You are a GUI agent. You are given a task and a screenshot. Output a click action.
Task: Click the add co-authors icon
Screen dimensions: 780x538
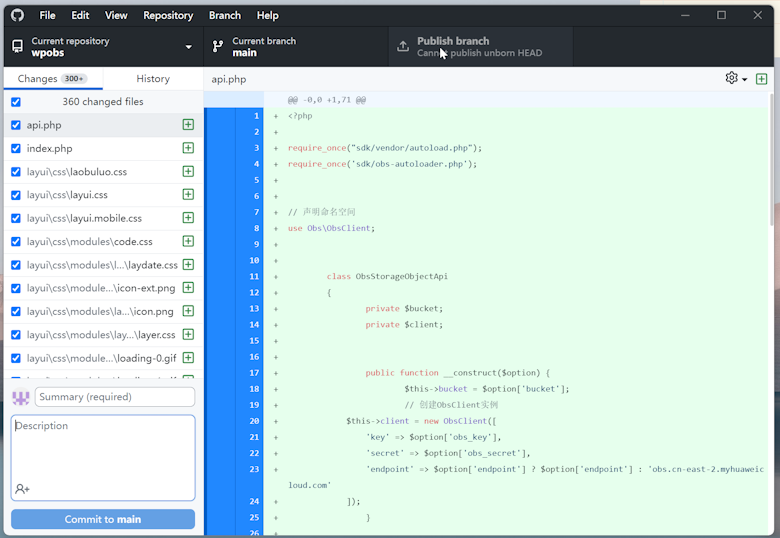[x=22, y=489]
